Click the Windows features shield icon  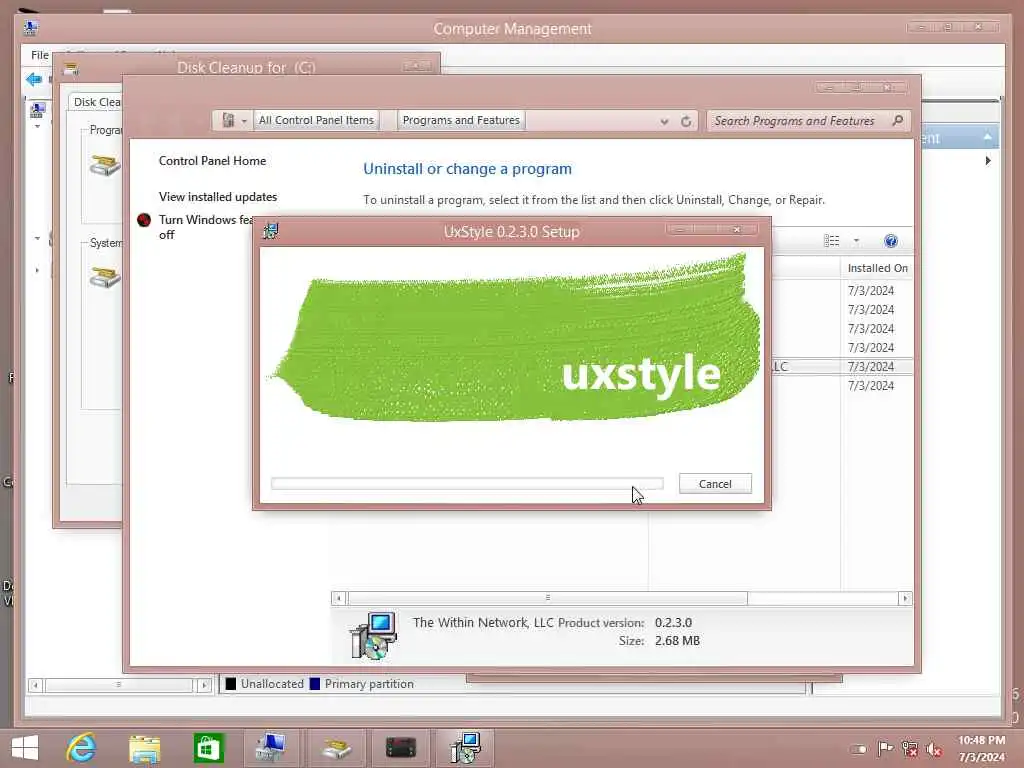tap(144, 220)
